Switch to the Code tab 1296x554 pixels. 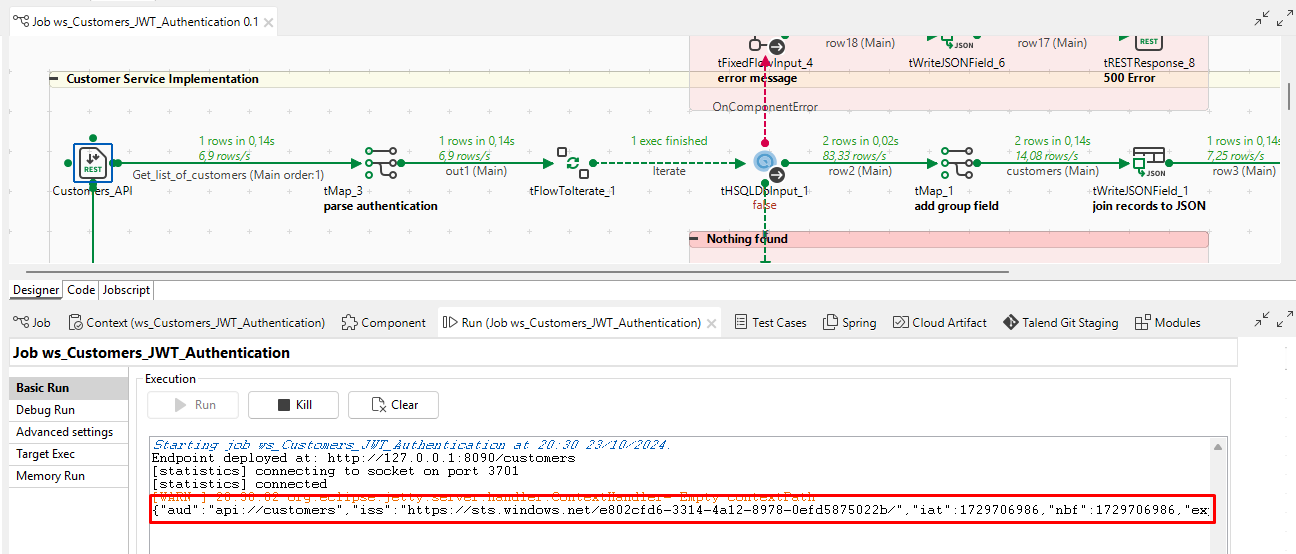pyautogui.click(x=81, y=290)
